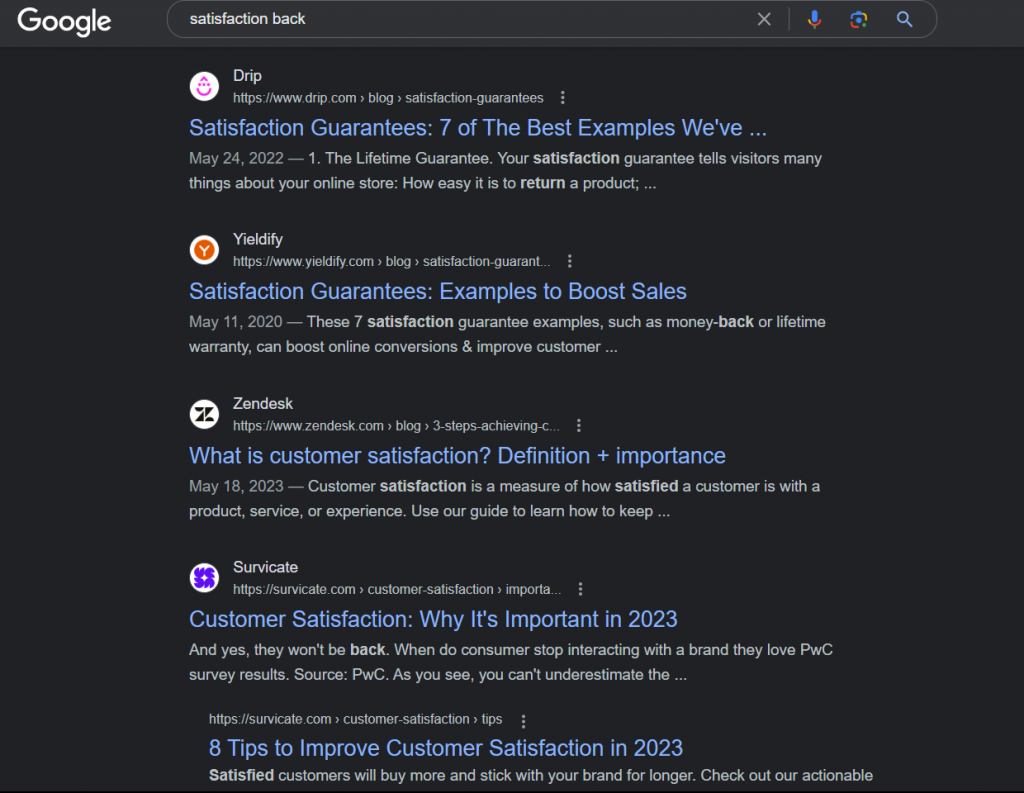This screenshot has height=793, width=1024.
Task: Click the Survicate favicon icon
Action: click(x=204, y=577)
